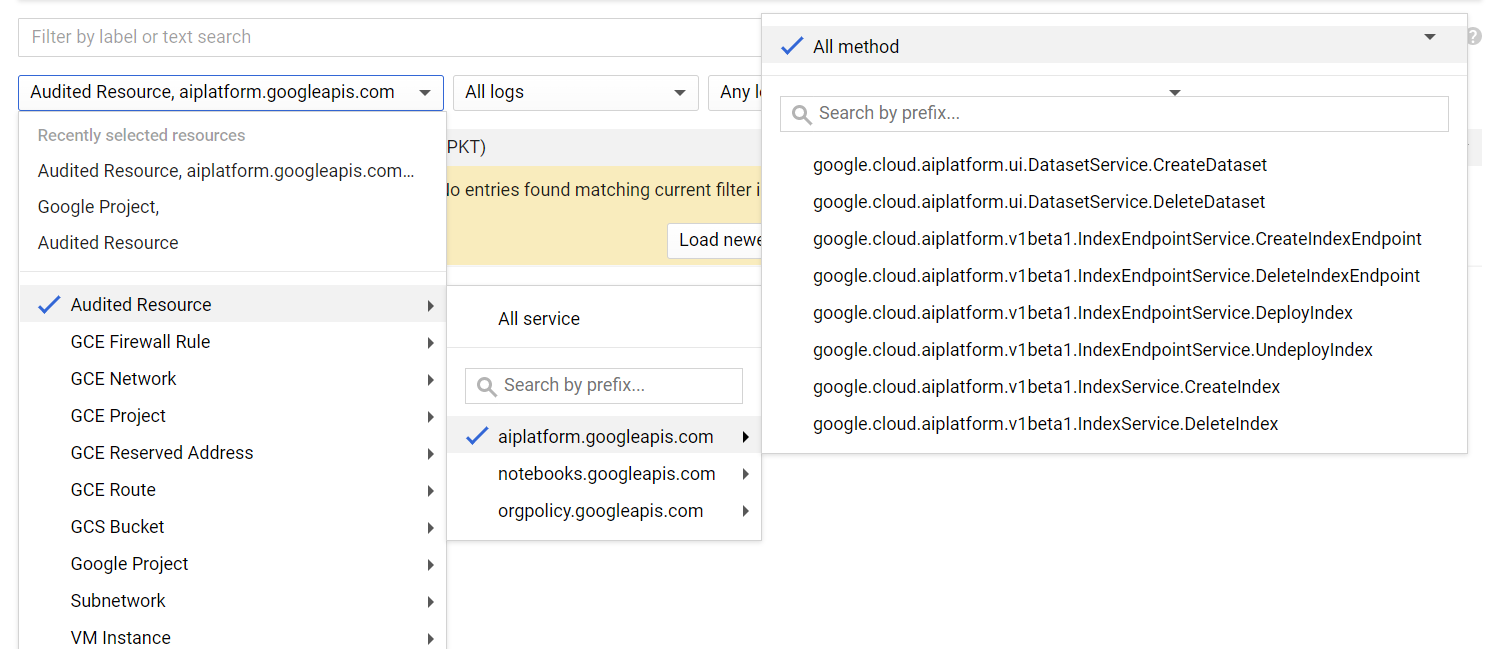1495x649 pixels.
Task: Expand the notebooks.googleapis.com submenu arrow
Action: (746, 474)
